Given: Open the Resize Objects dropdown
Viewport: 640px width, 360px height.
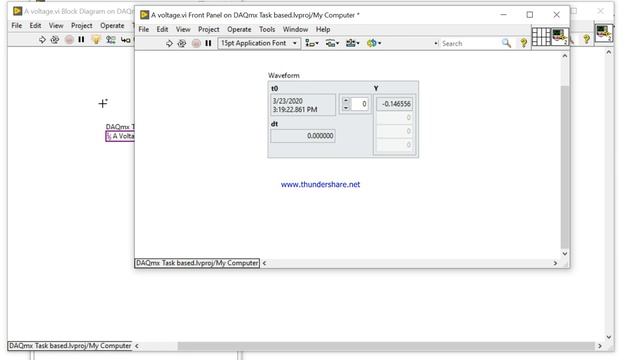Looking at the screenshot, I should (353, 43).
